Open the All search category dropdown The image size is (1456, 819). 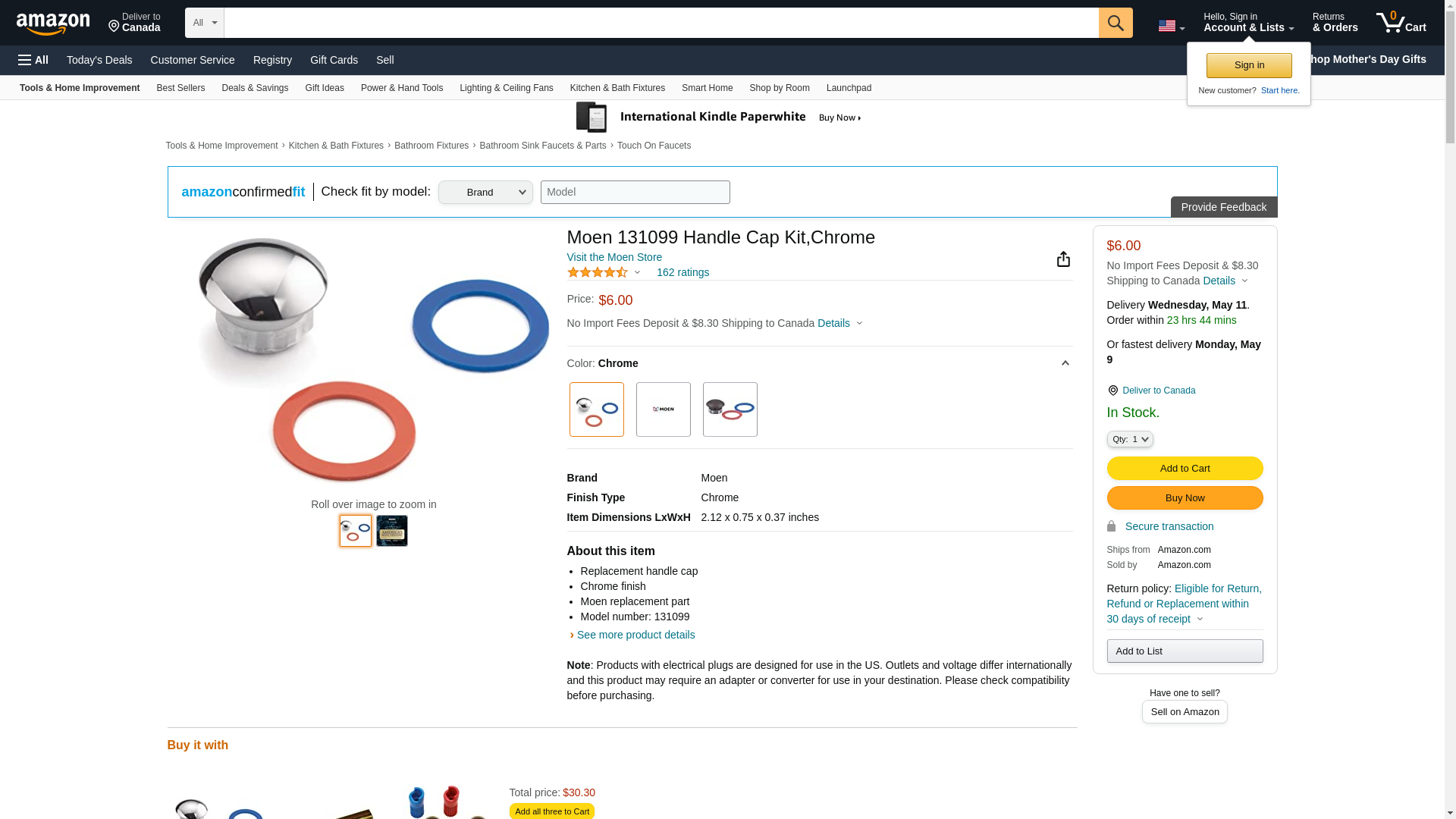(204, 23)
